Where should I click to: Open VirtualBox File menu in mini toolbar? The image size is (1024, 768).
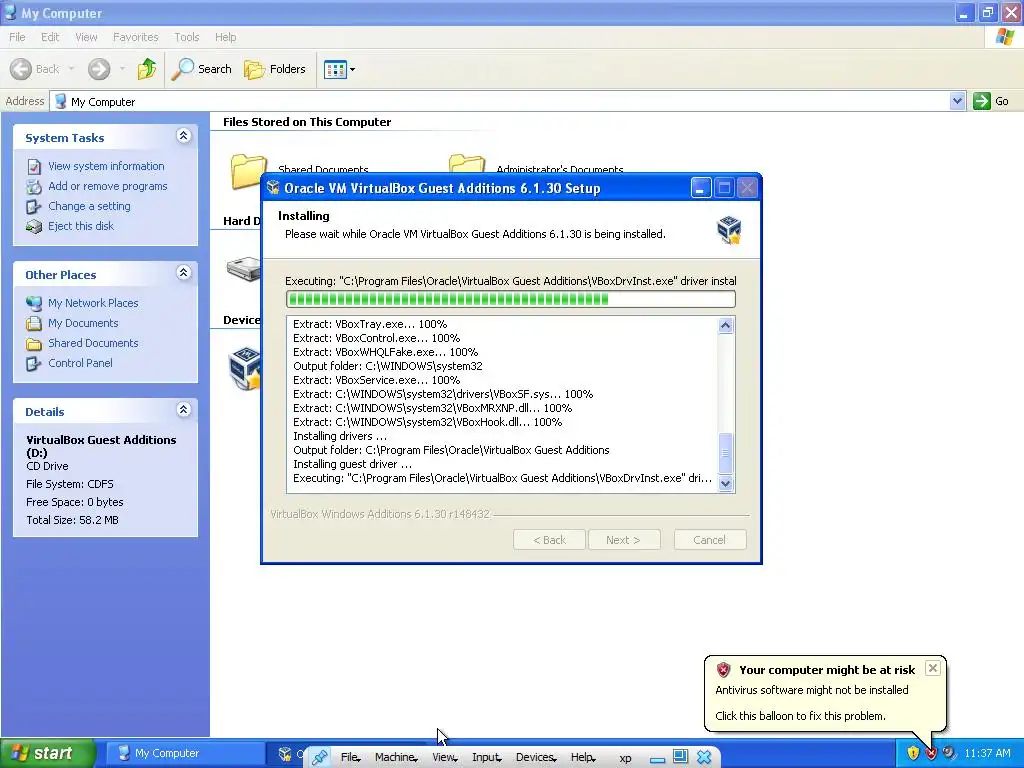(x=350, y=758)
